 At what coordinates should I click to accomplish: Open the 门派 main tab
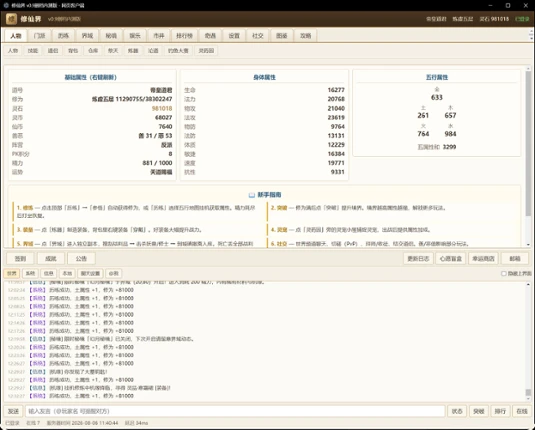coord(40,35)
